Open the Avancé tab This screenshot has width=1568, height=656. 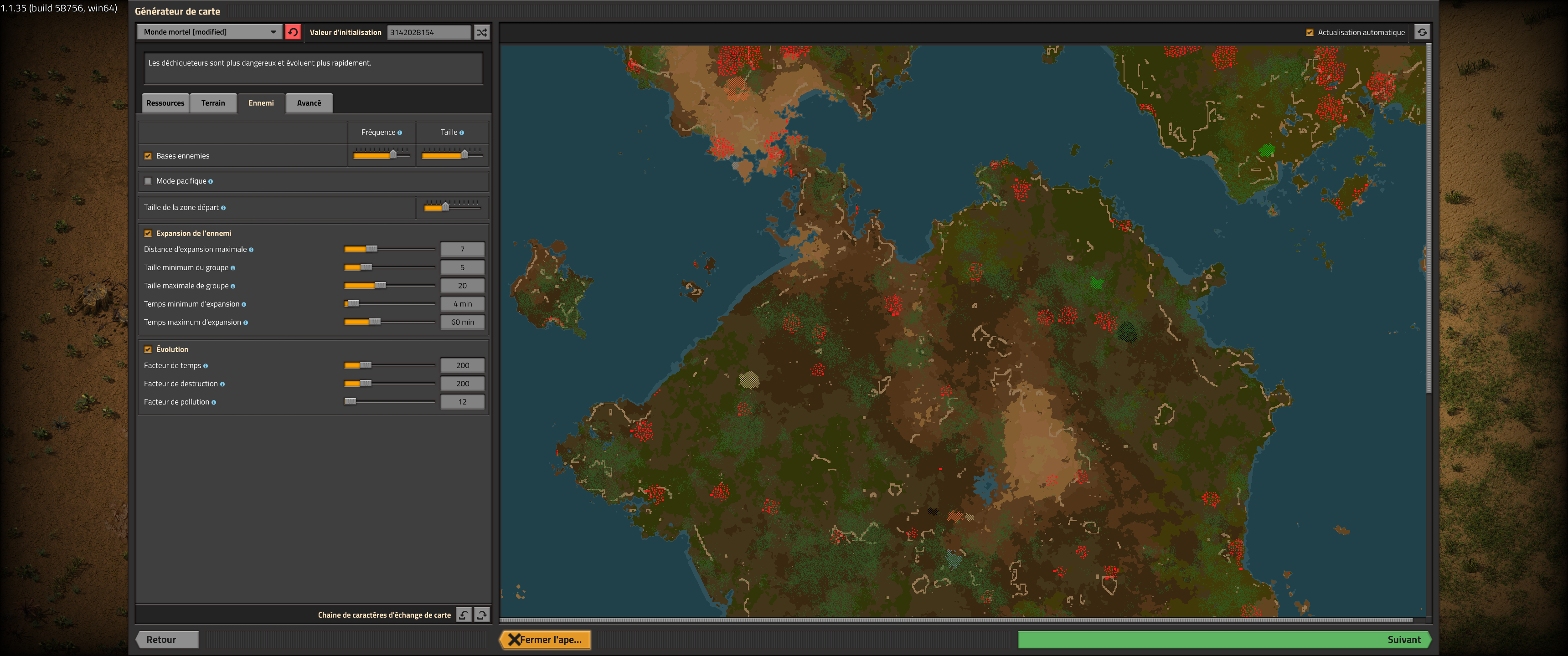309,103
